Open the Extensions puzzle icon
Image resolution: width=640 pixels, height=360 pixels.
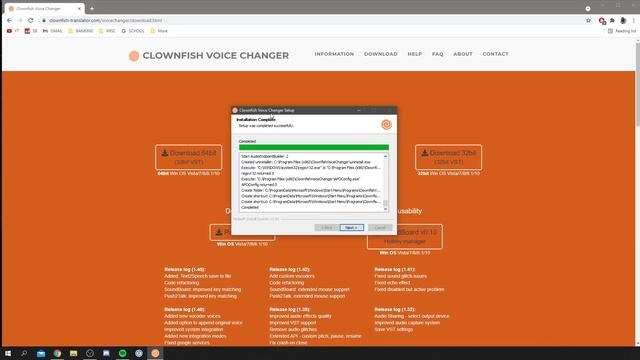click(x=612, y=20)
